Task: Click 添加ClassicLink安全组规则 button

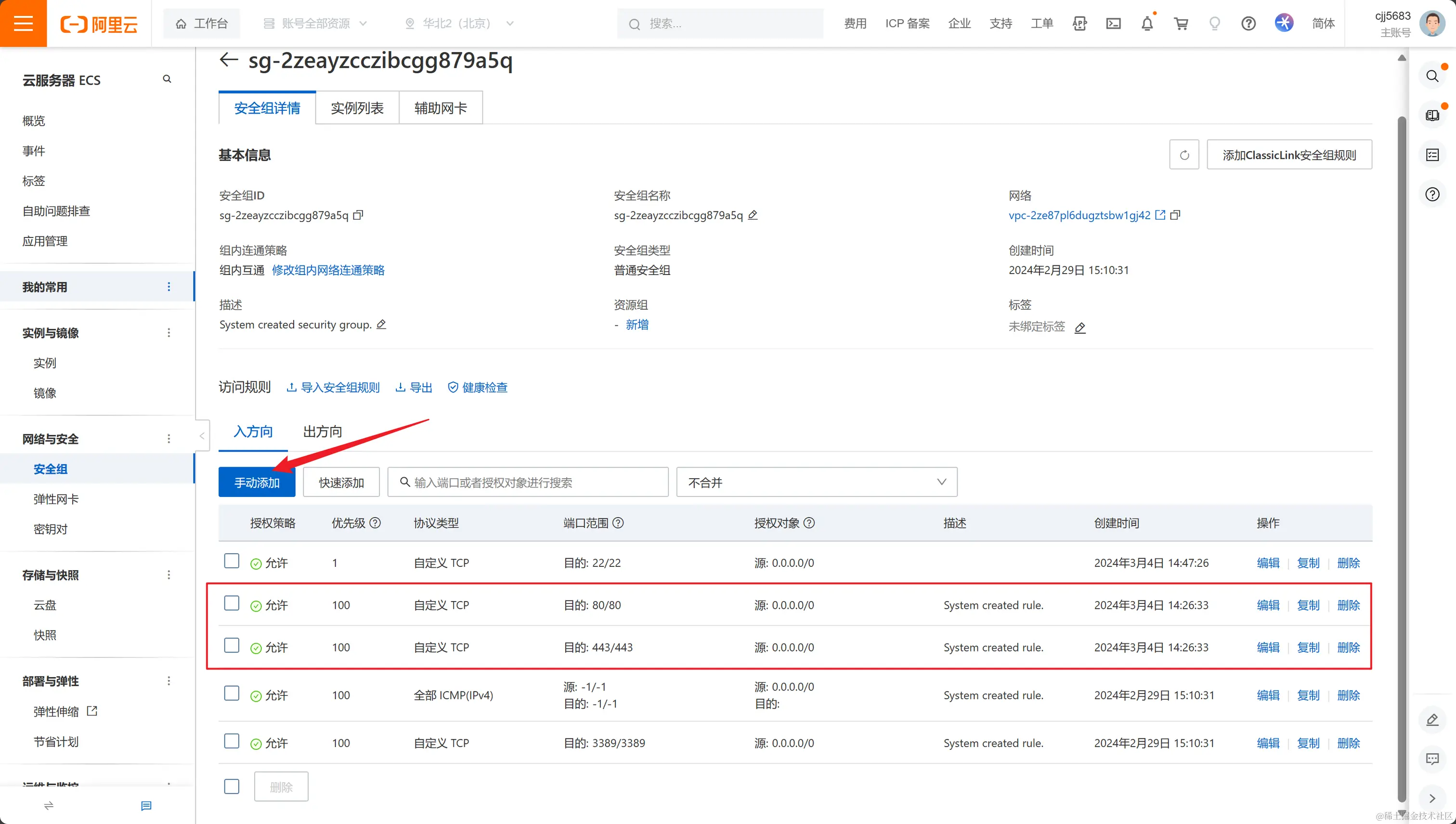Action: 1289,155
